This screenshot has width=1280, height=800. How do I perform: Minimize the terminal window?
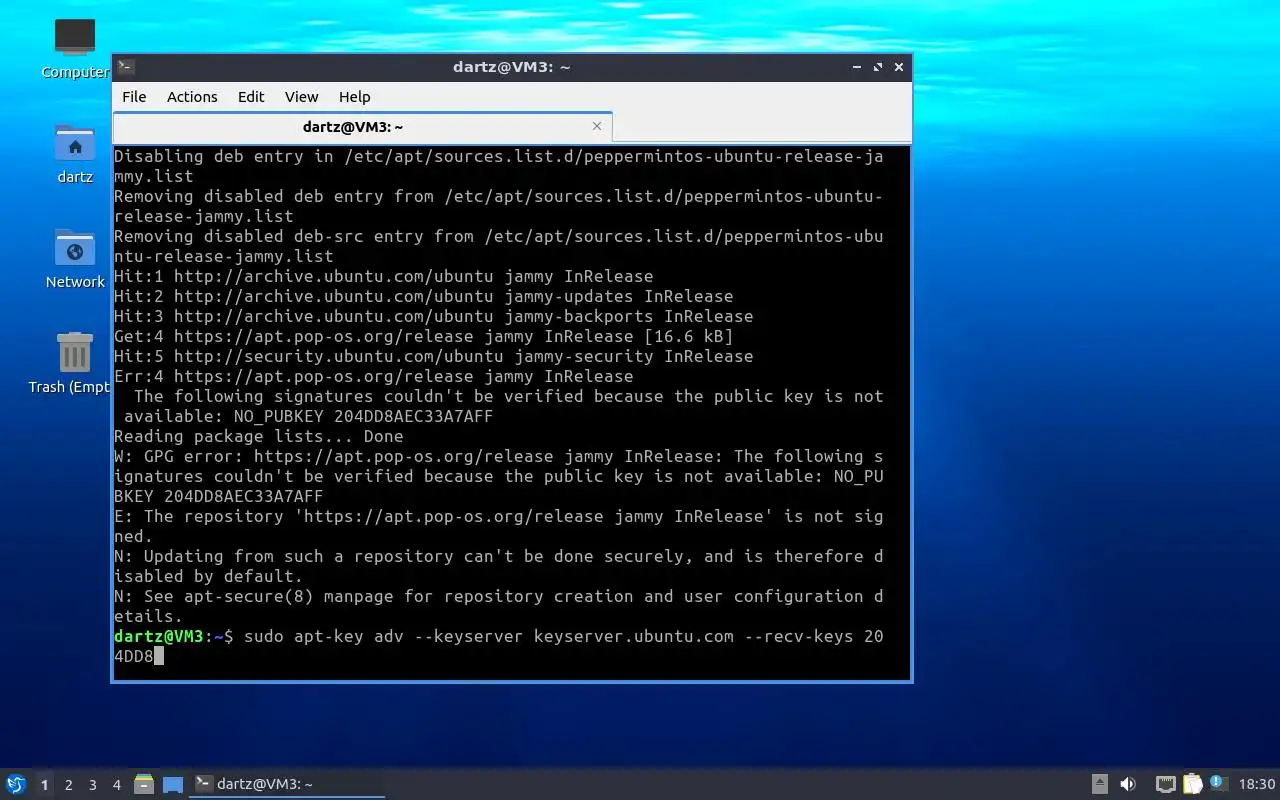click(x=857, y=67)
